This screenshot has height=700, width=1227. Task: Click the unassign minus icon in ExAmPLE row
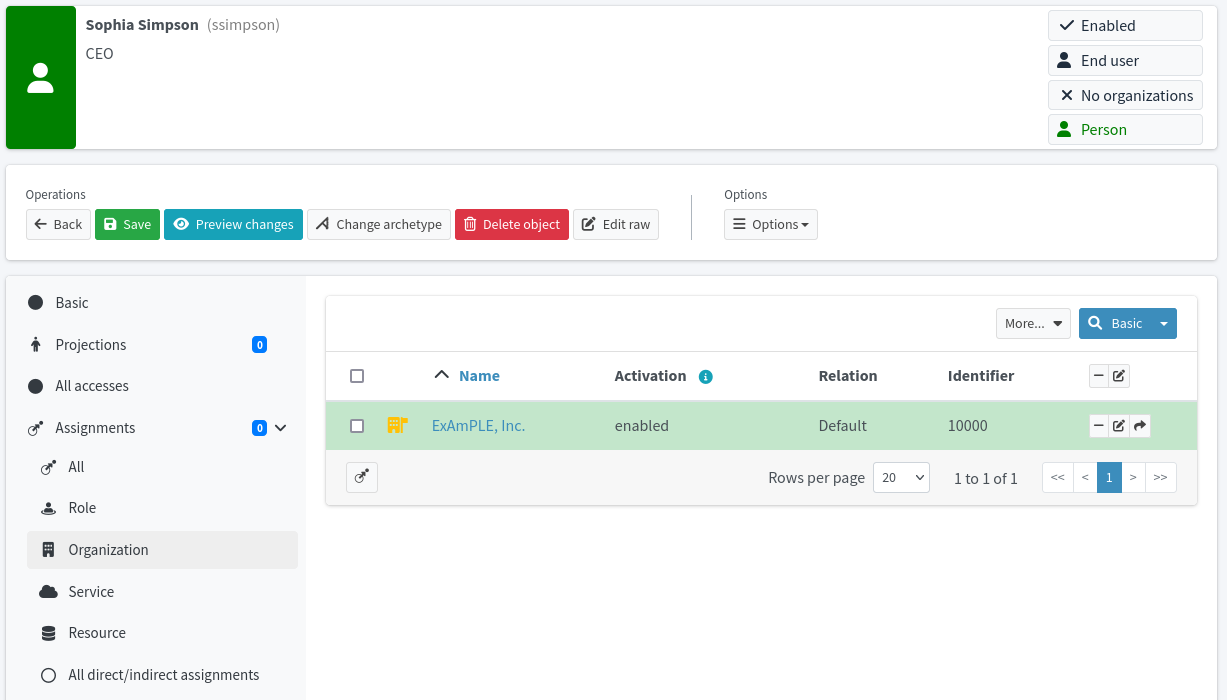point(1099,426)
